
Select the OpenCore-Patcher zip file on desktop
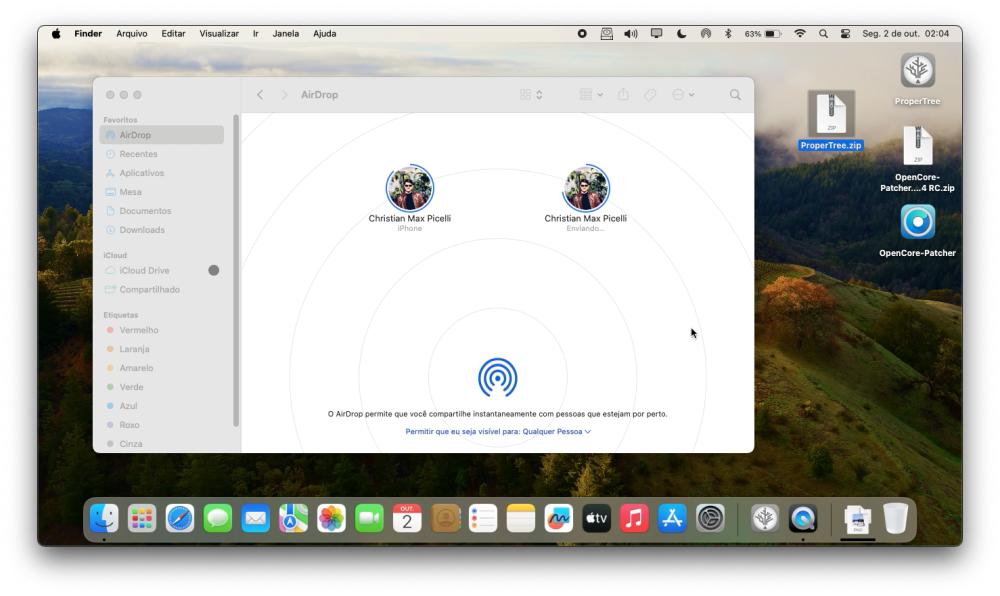tap(917, 159)
